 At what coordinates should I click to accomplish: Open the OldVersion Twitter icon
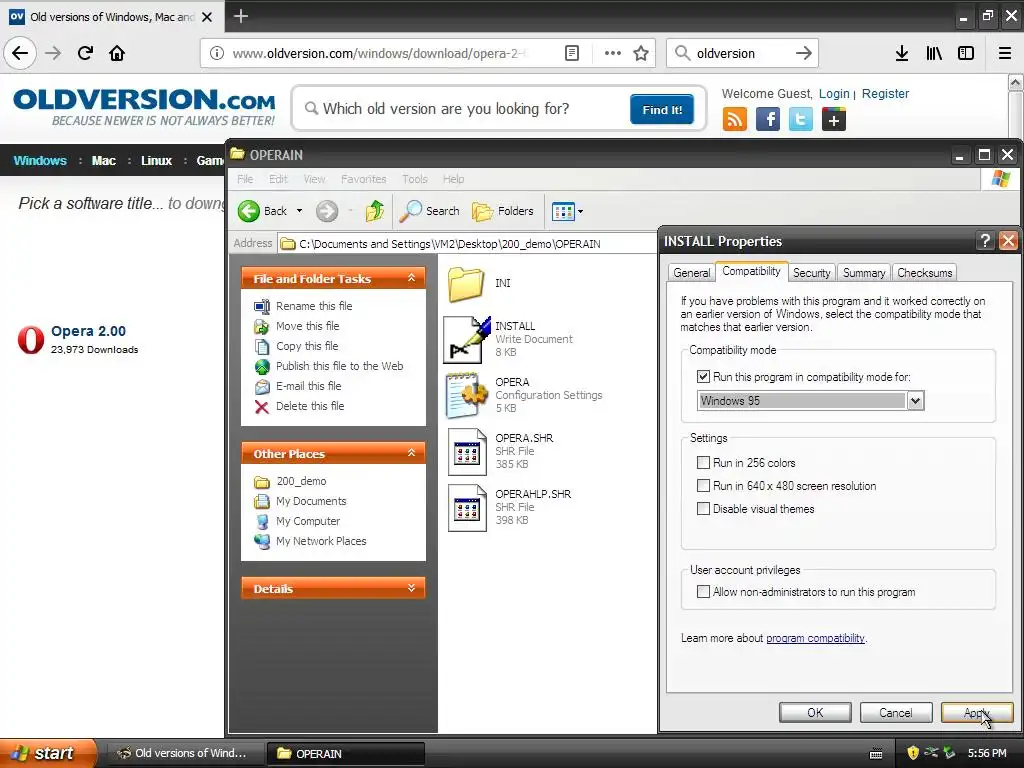click(801, 120)
